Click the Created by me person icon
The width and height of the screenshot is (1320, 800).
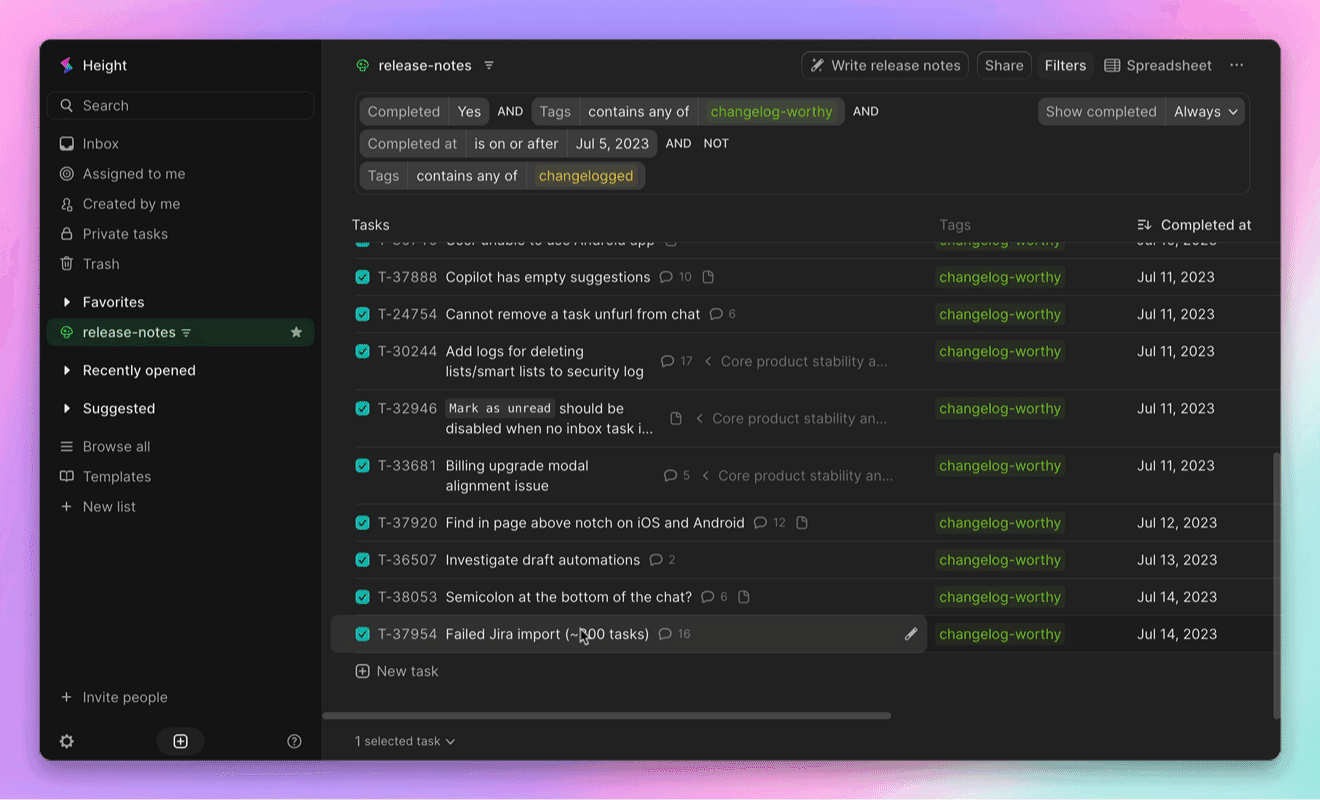point(66,204)
